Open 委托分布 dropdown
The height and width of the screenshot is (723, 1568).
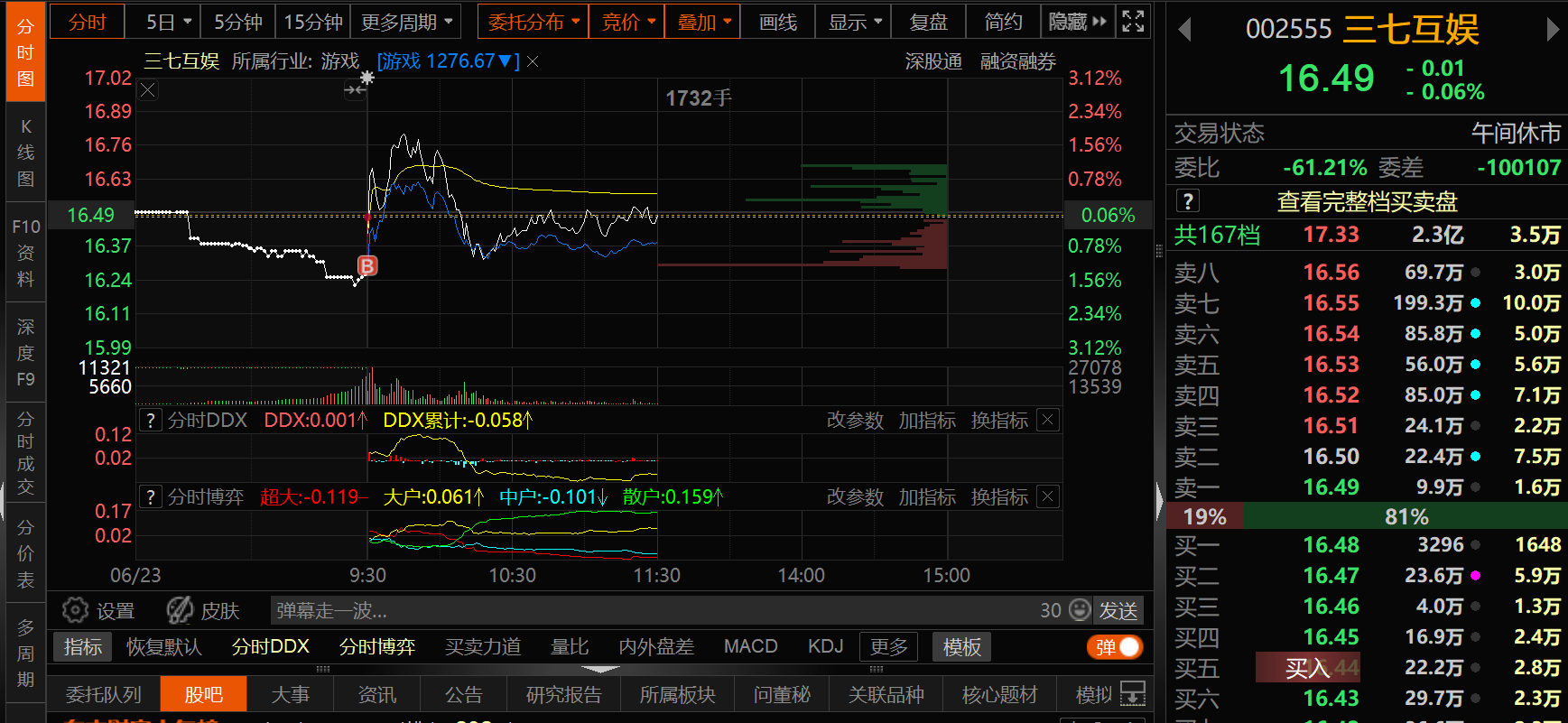click(533, 22)
